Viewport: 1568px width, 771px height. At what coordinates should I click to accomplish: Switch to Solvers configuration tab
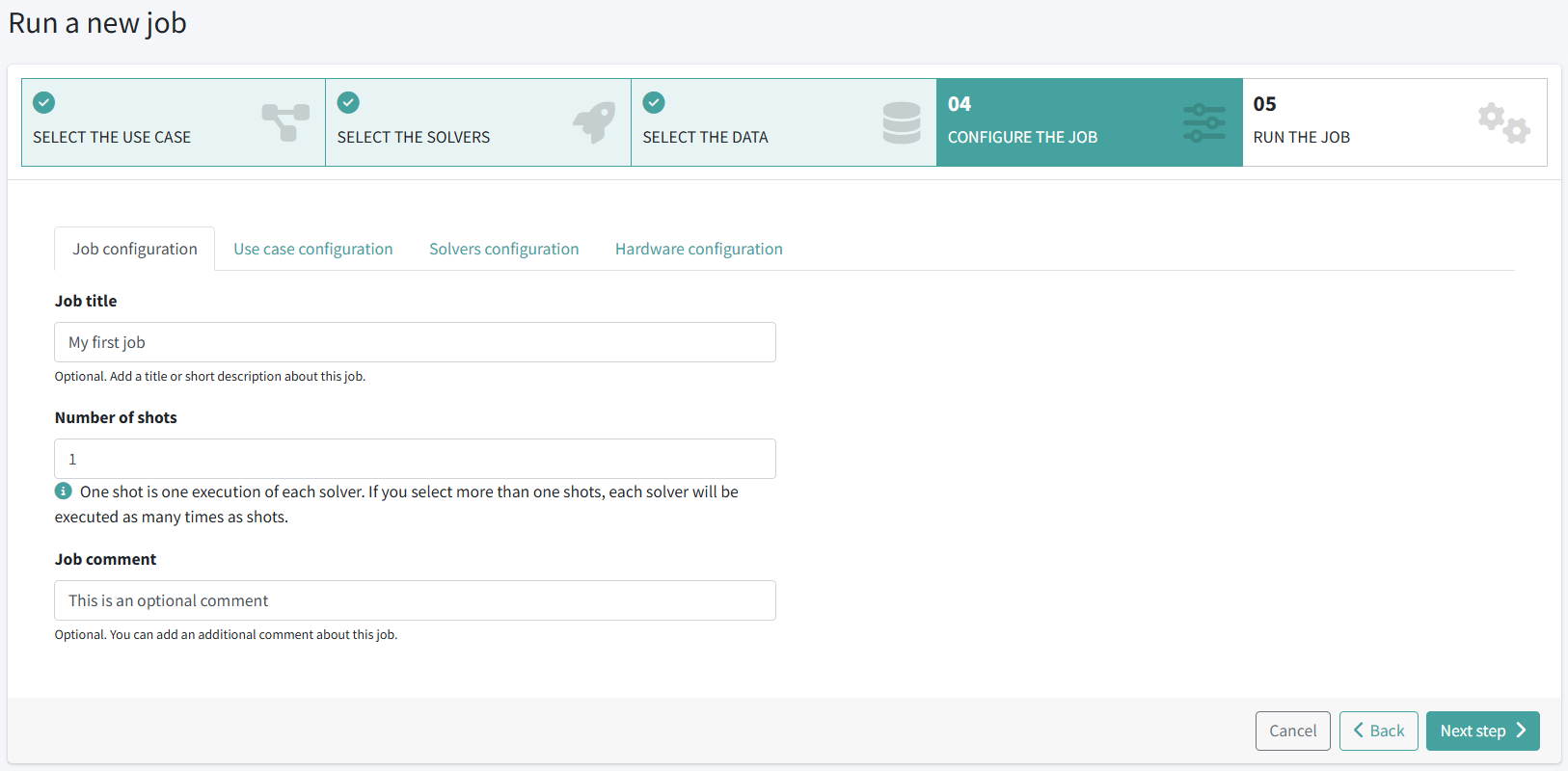point(503,249)
